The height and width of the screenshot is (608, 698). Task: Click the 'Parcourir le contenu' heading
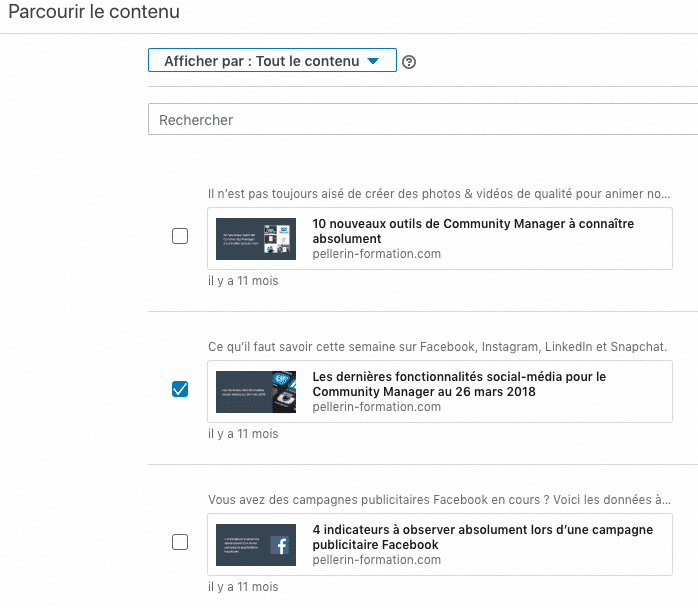pyautogui.click(x=94, y=13)
